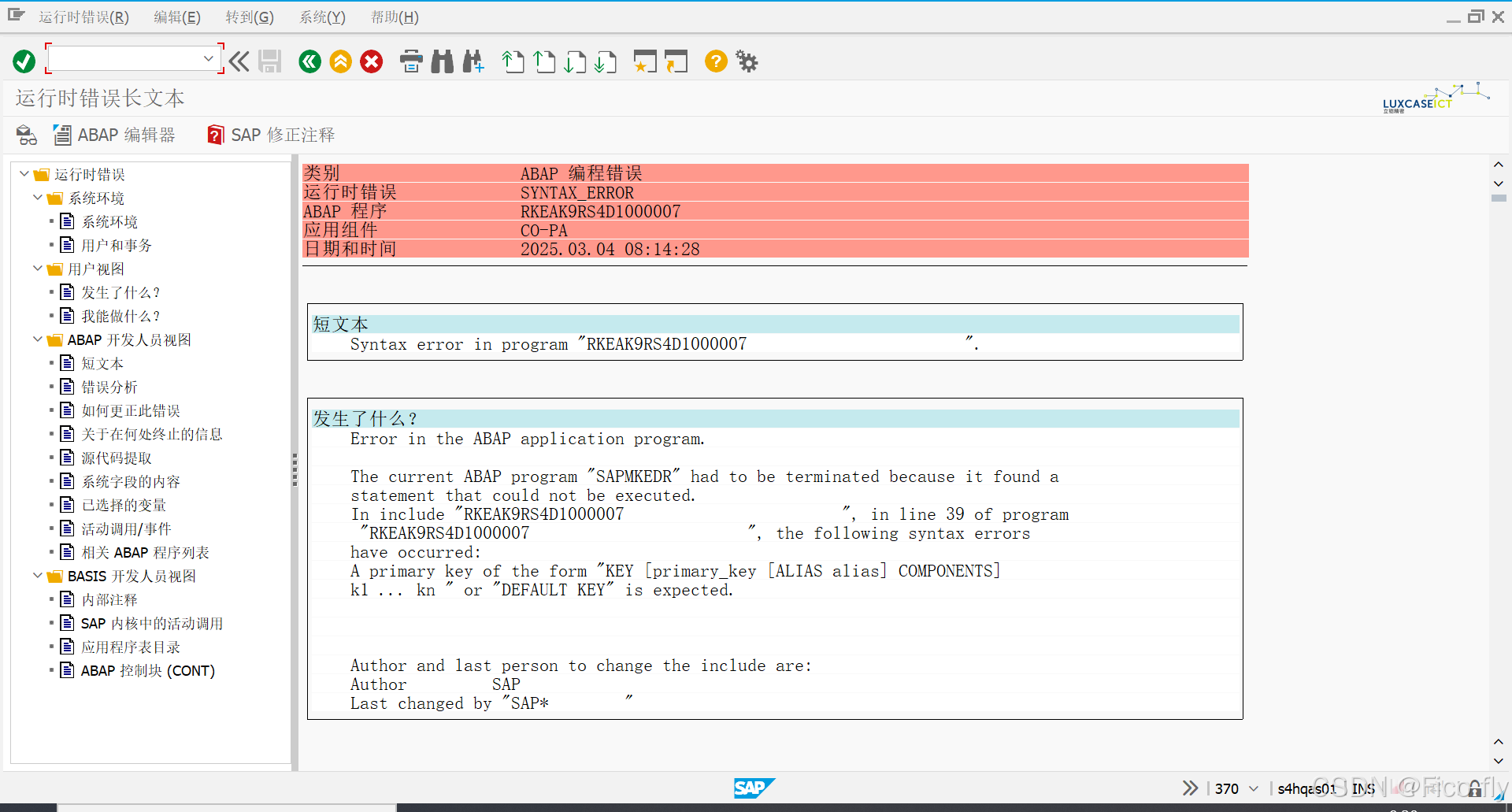Click the green checkmark Enter icon

click(x=24, y=61)
